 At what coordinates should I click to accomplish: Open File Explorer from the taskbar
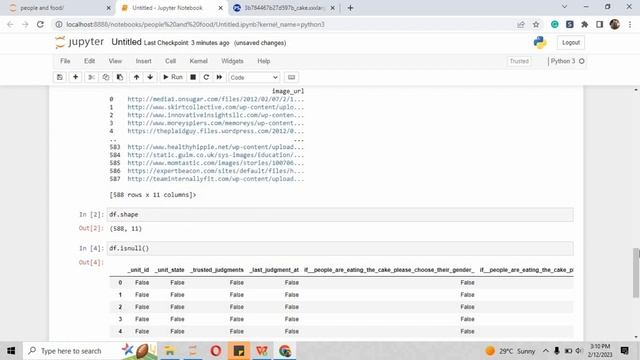(x=169, y=351)
